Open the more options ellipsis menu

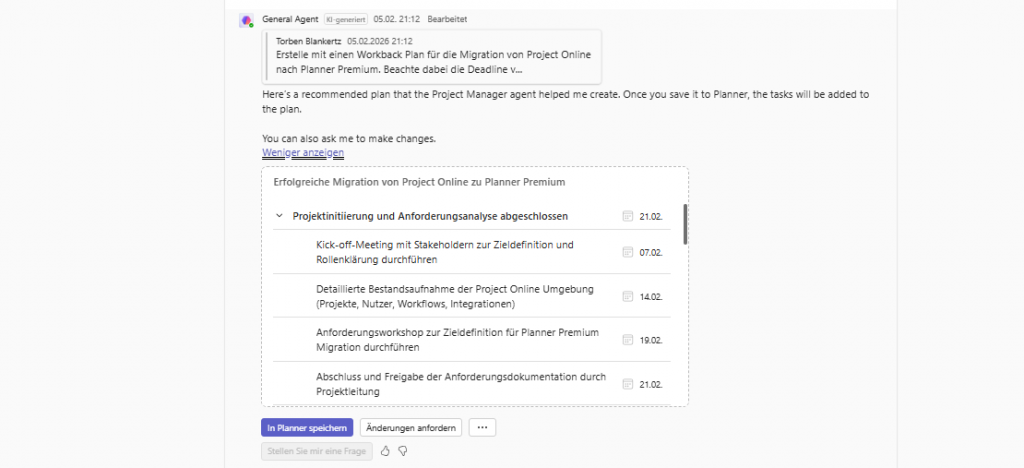point(482,427)
